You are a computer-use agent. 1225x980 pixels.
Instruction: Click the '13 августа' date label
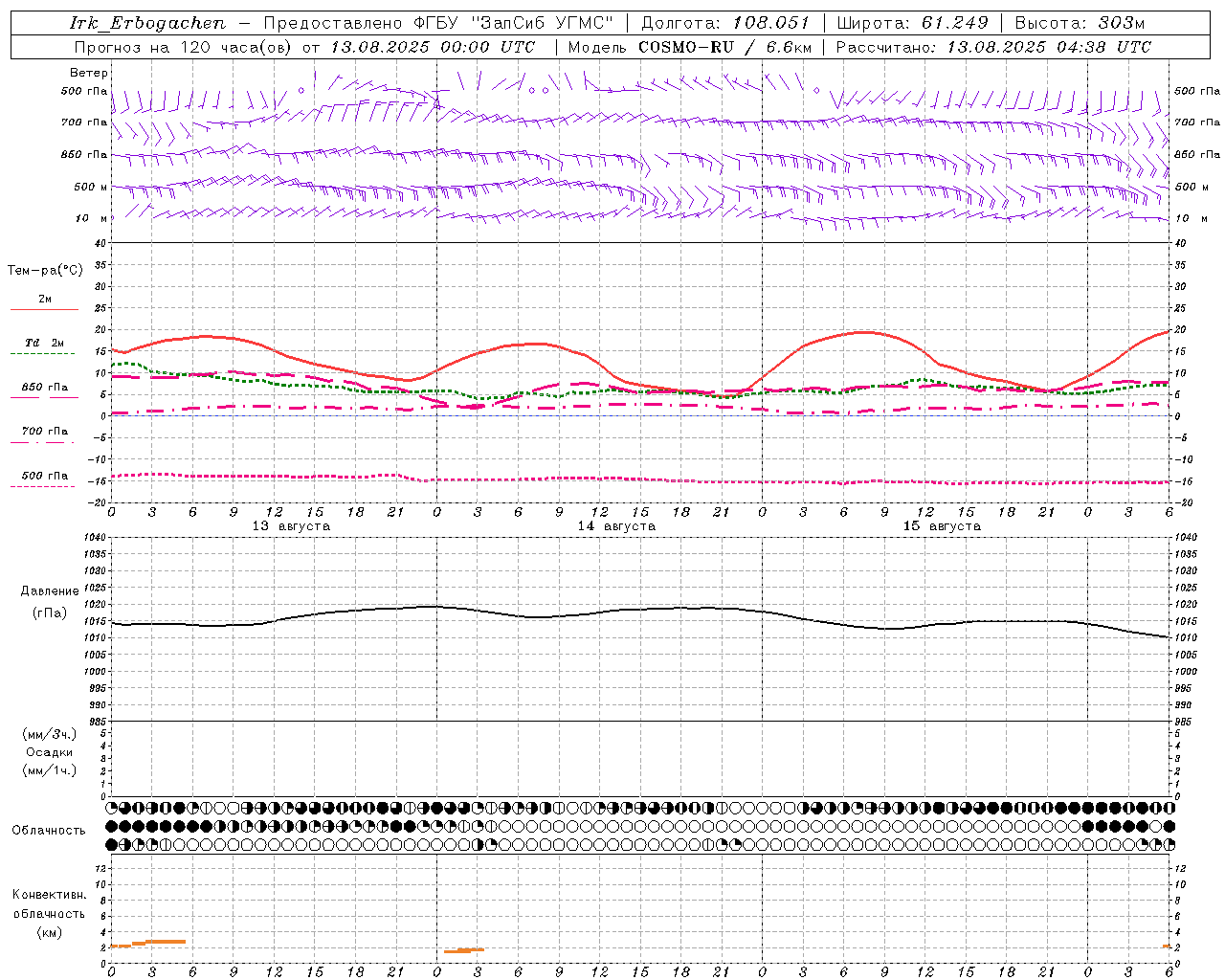[x=291, y=526]
